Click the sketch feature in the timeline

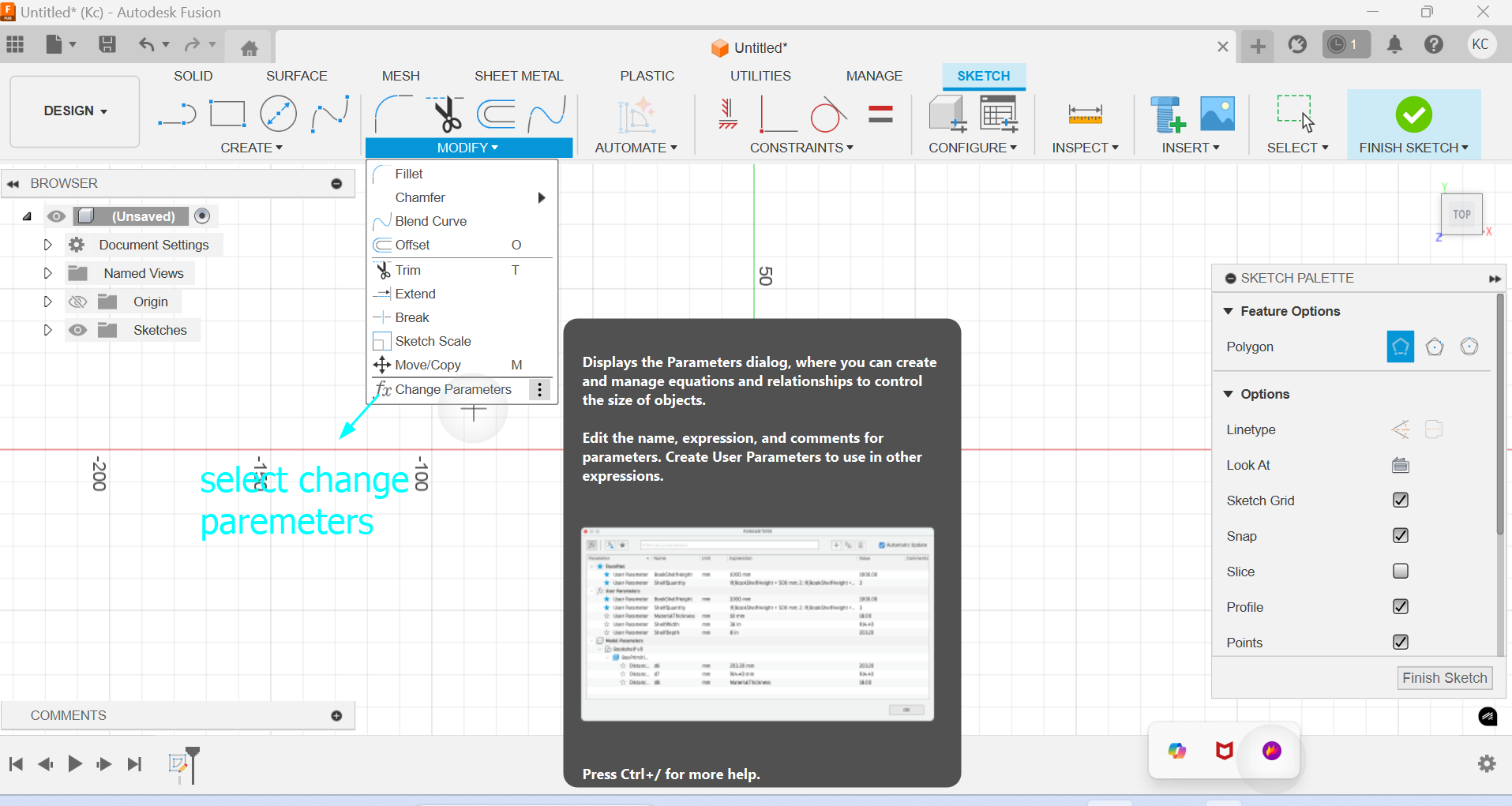178,763
